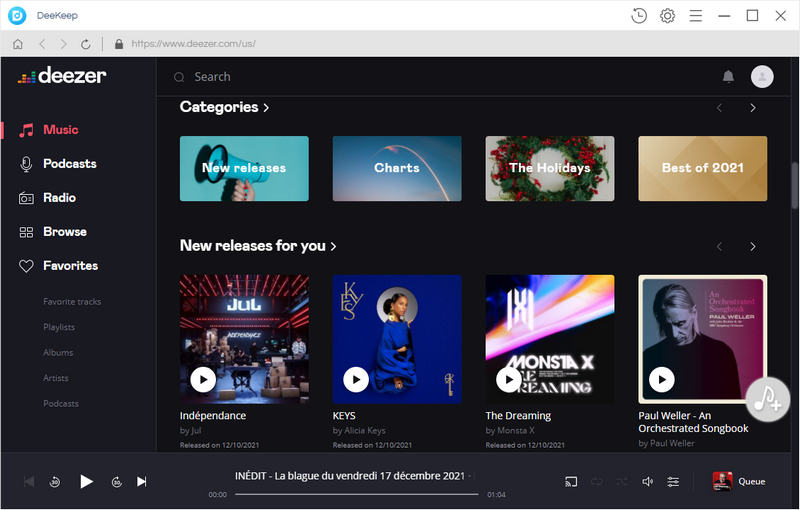Open the cast to device icon
The height and width of the screenshot is (510, 800).
click(x=571, y=481)
